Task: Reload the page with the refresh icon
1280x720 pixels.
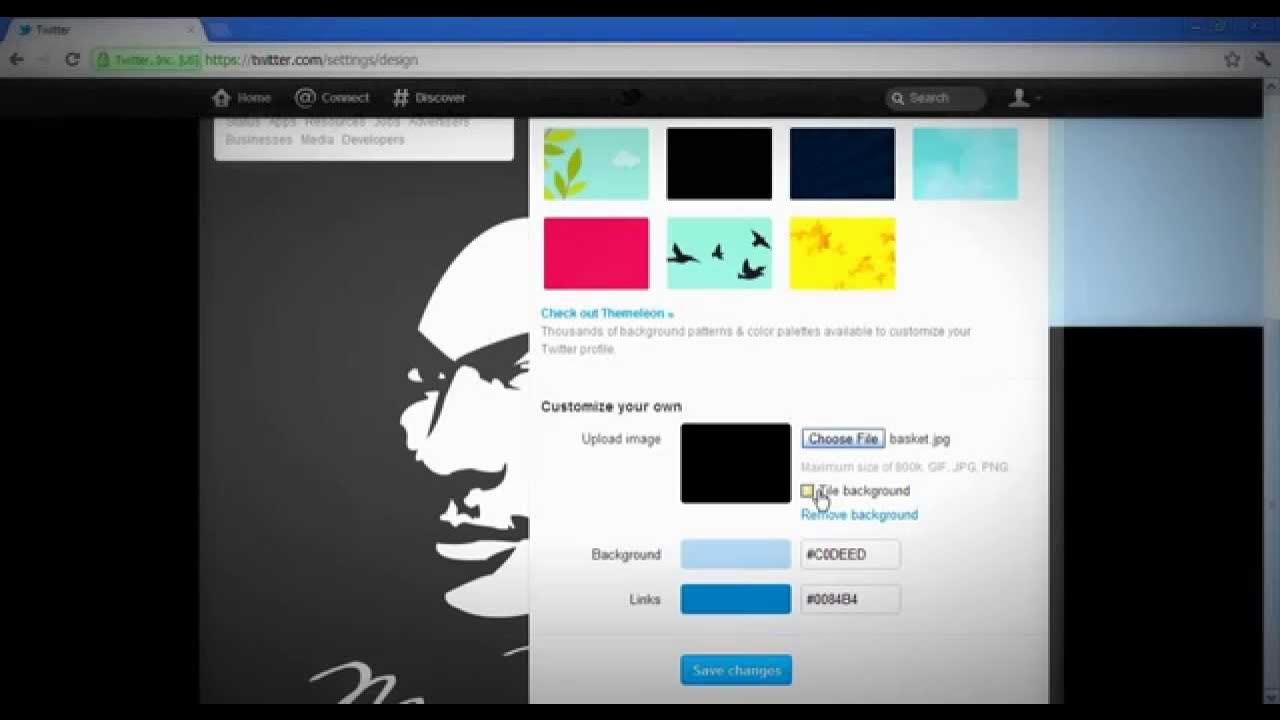Action: 72,60
